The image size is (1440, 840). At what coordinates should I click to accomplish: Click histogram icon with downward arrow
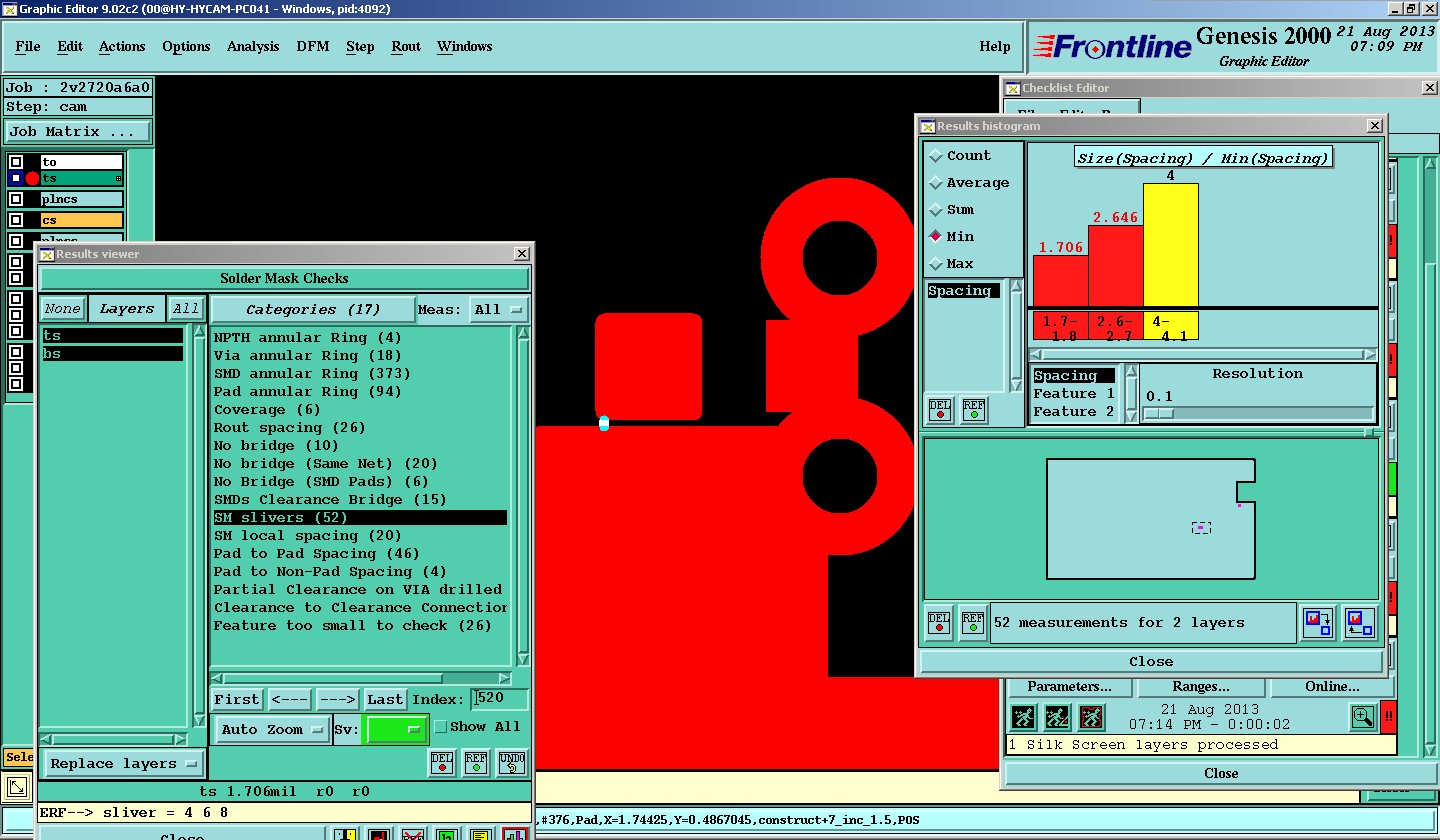1318,623
